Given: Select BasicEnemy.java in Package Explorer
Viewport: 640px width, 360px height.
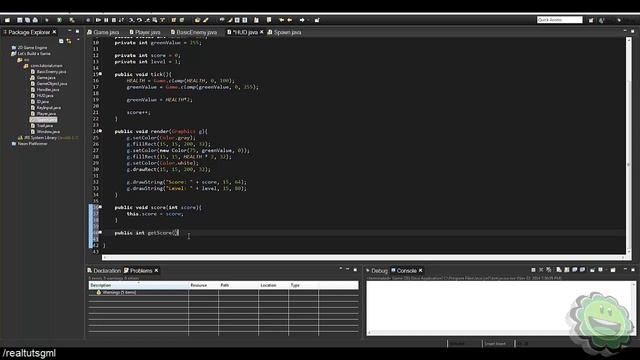Looking at the screenshot, I should (x=48, y=72).
